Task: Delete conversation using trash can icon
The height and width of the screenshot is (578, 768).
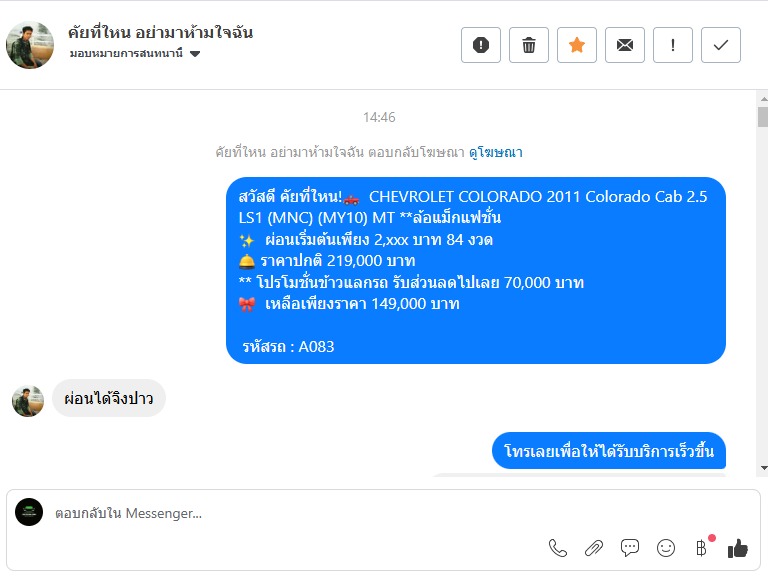Action: click(x=528, y=45)
